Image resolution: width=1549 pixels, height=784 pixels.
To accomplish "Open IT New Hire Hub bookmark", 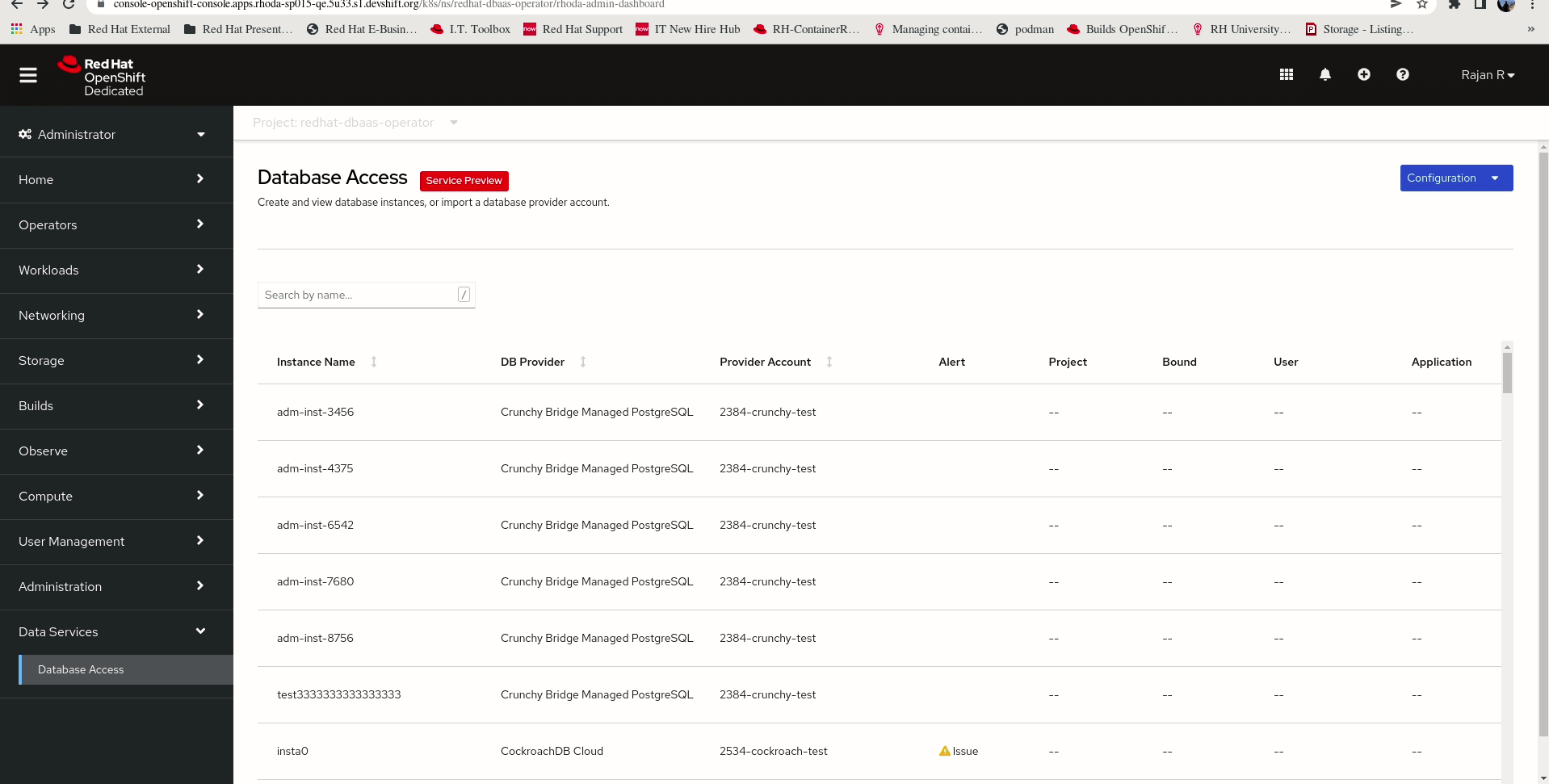I will click(x=688, y=29).
